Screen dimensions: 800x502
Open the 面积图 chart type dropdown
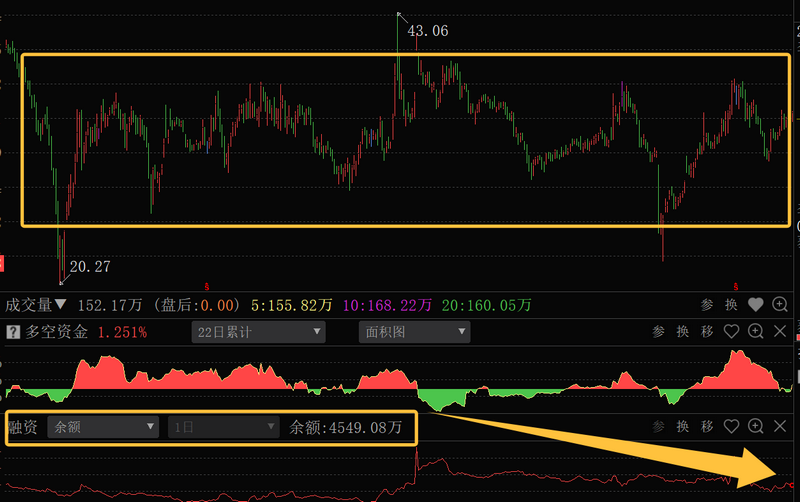click(409, 332)
